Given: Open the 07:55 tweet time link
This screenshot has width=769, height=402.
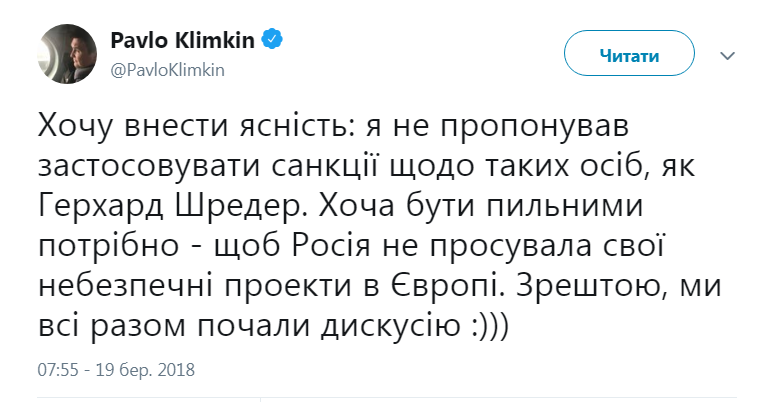Looking at the screenshot, I should [x=57, y=370].
